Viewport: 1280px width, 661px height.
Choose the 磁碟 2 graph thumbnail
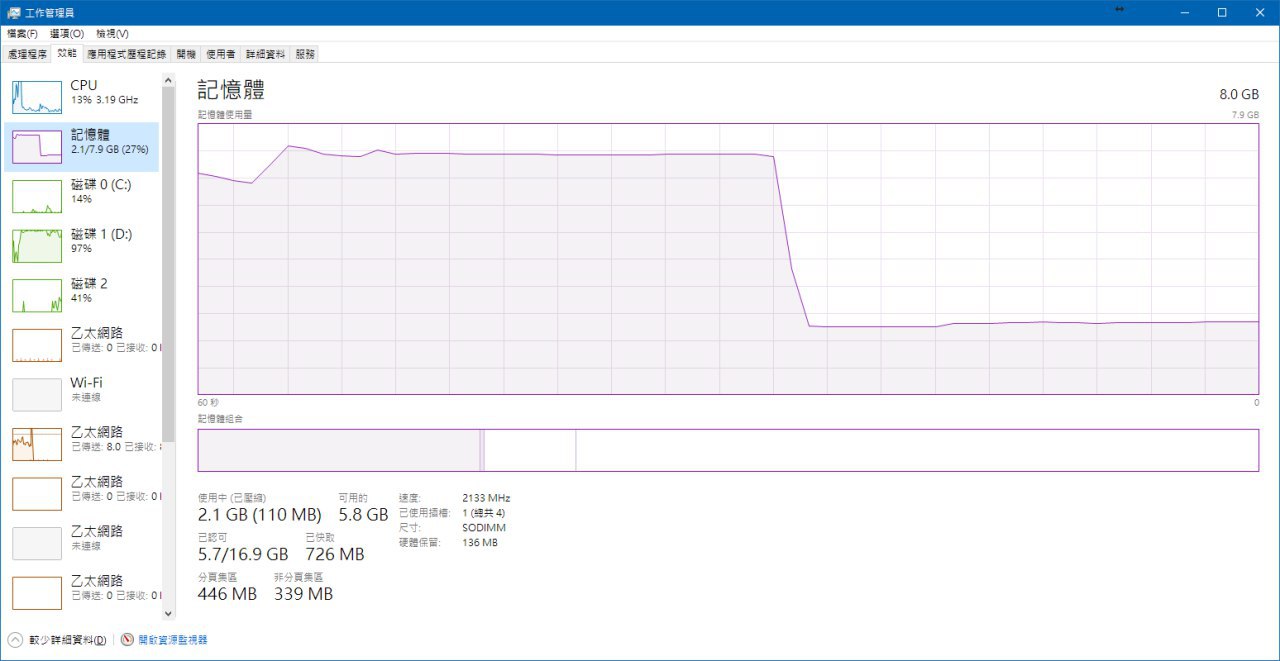(37, 295)
